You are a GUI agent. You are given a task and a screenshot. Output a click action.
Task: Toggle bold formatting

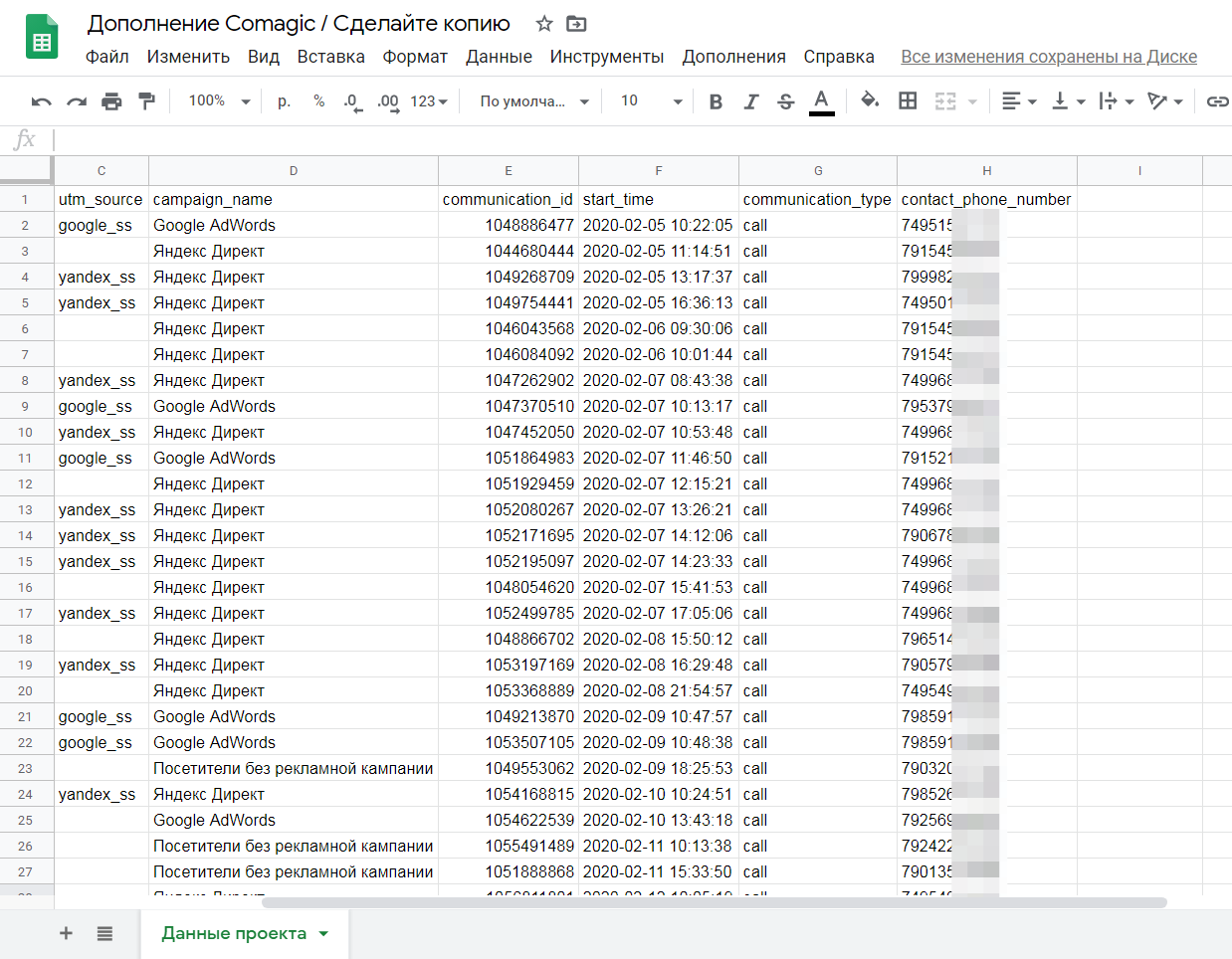pyautogui.click(x=716, y=101)
